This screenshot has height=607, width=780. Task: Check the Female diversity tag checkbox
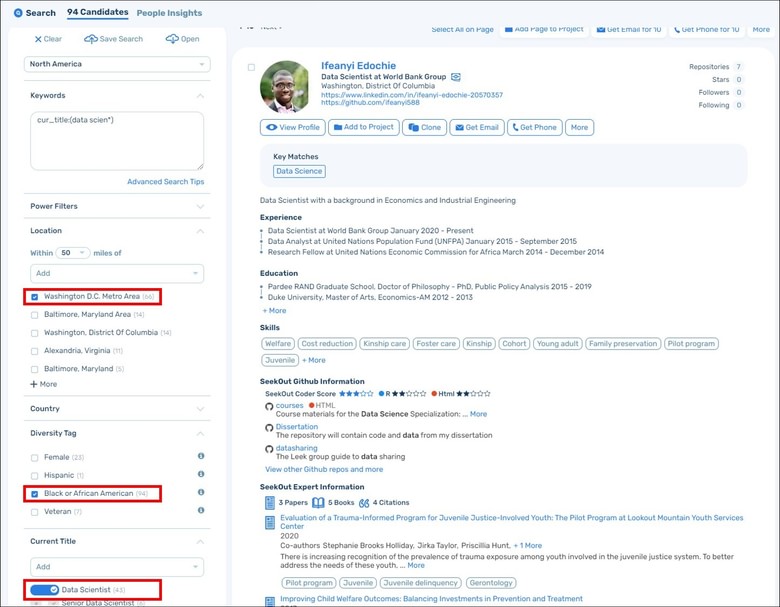pos(35,457)
